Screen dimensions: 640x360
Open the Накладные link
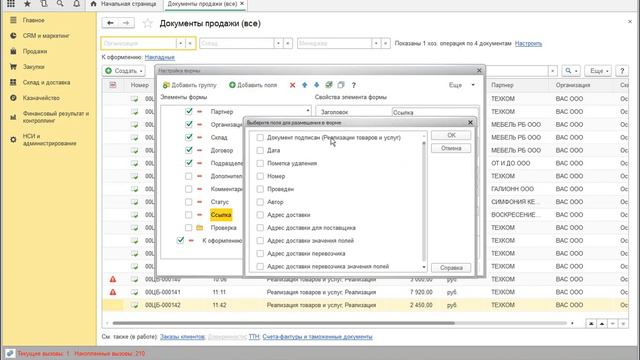coord(160,58)
